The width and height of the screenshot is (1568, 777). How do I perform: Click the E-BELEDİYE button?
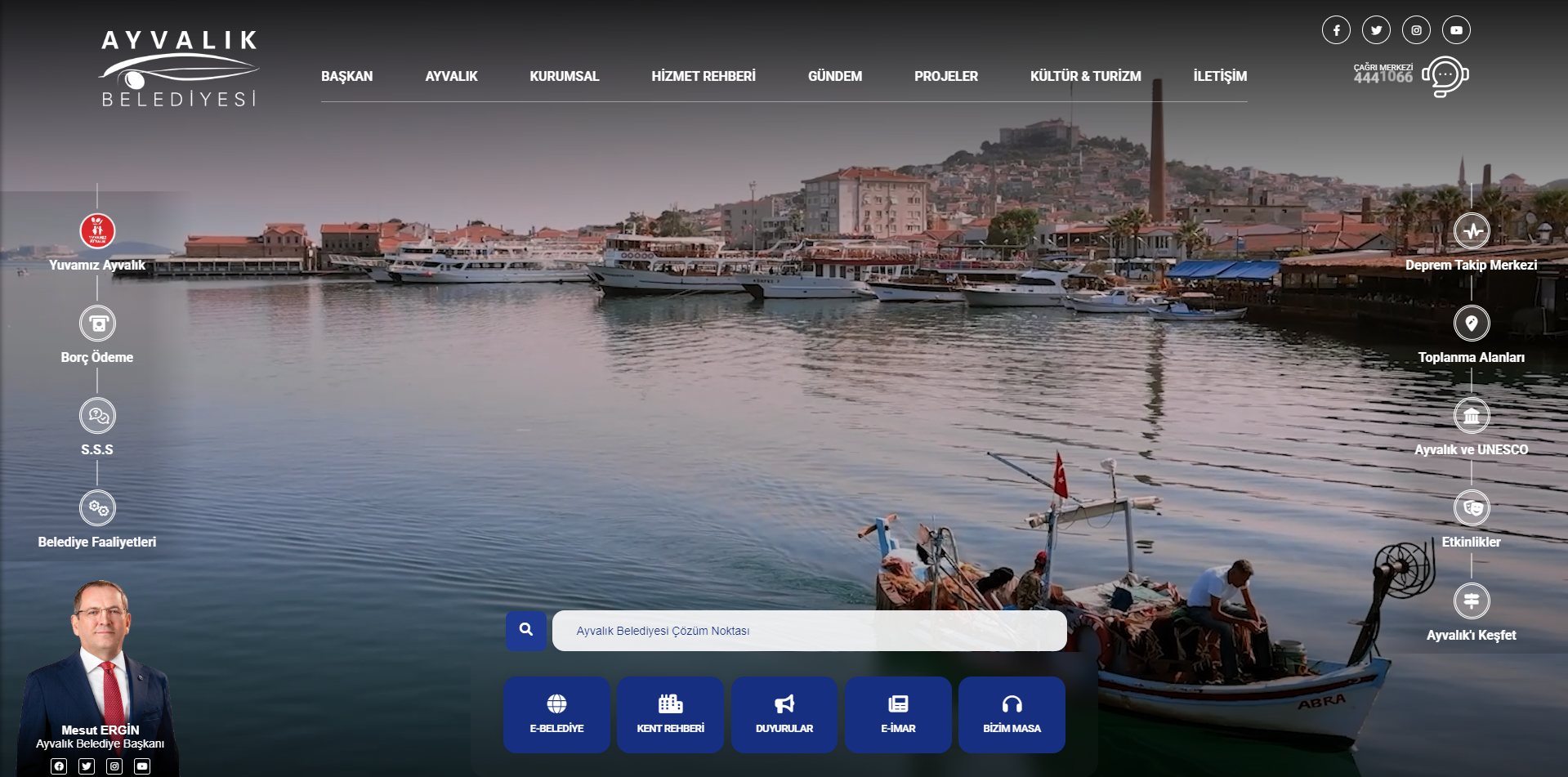pyautogui.click(x=556, y=714)
